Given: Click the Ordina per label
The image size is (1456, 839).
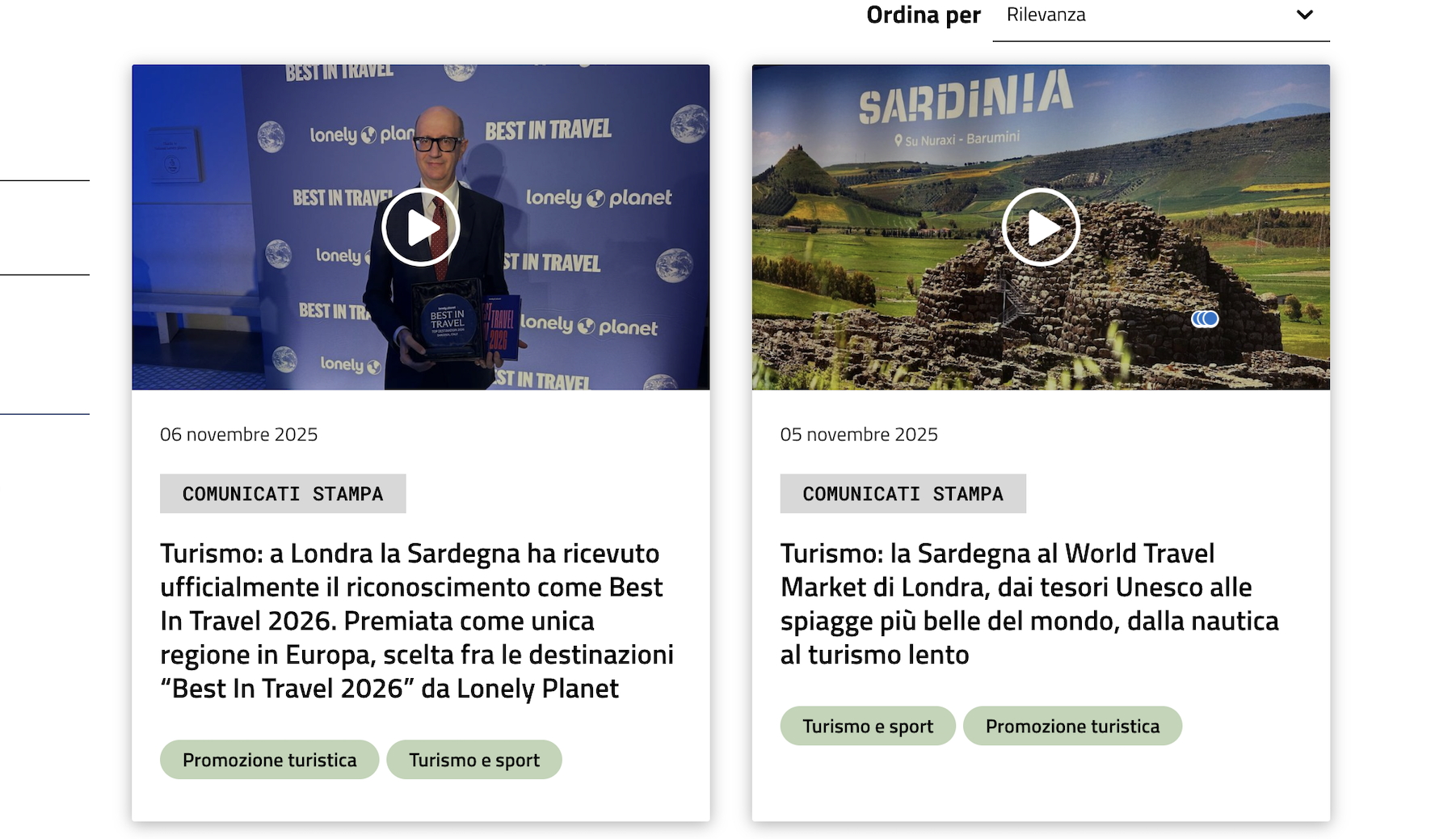Looking at the screenshot, I should 923,15.
